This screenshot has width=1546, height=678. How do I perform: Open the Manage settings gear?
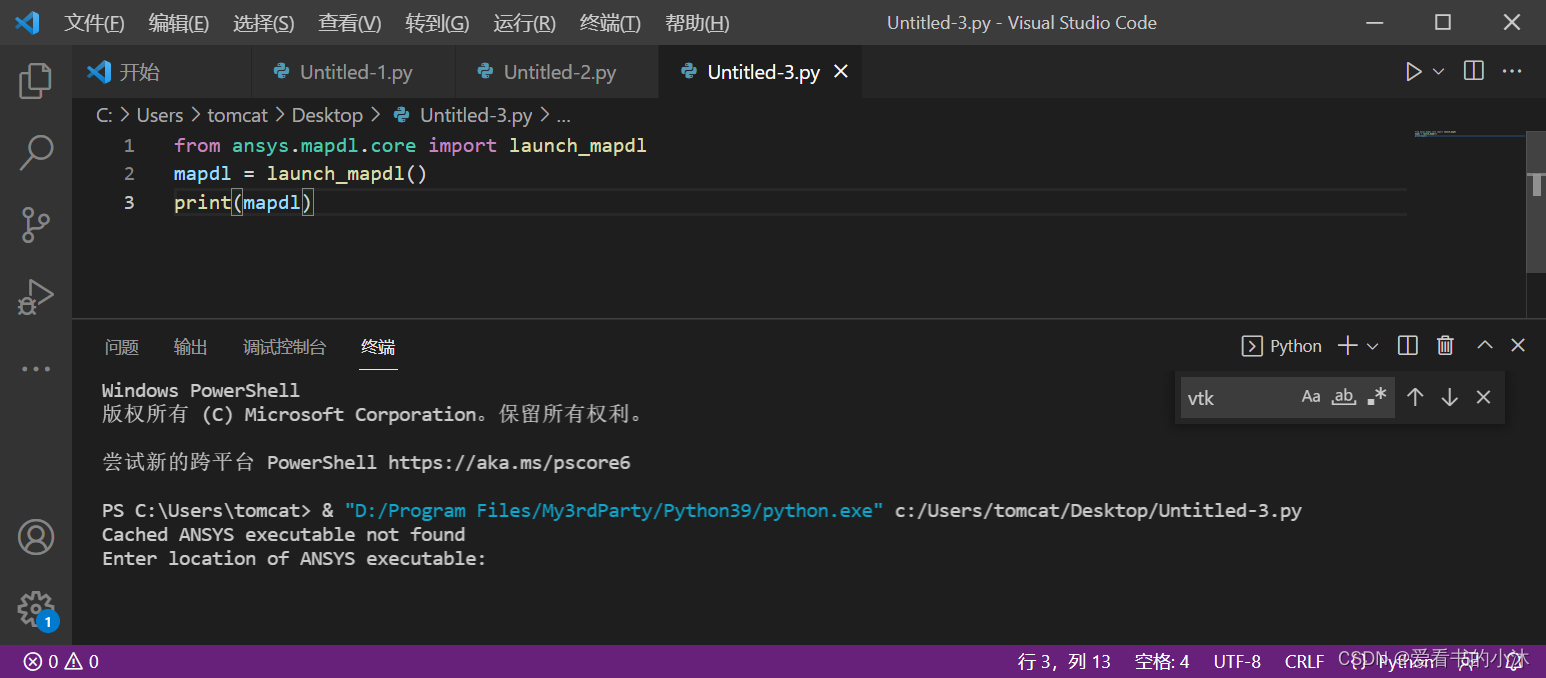point(36,608)
